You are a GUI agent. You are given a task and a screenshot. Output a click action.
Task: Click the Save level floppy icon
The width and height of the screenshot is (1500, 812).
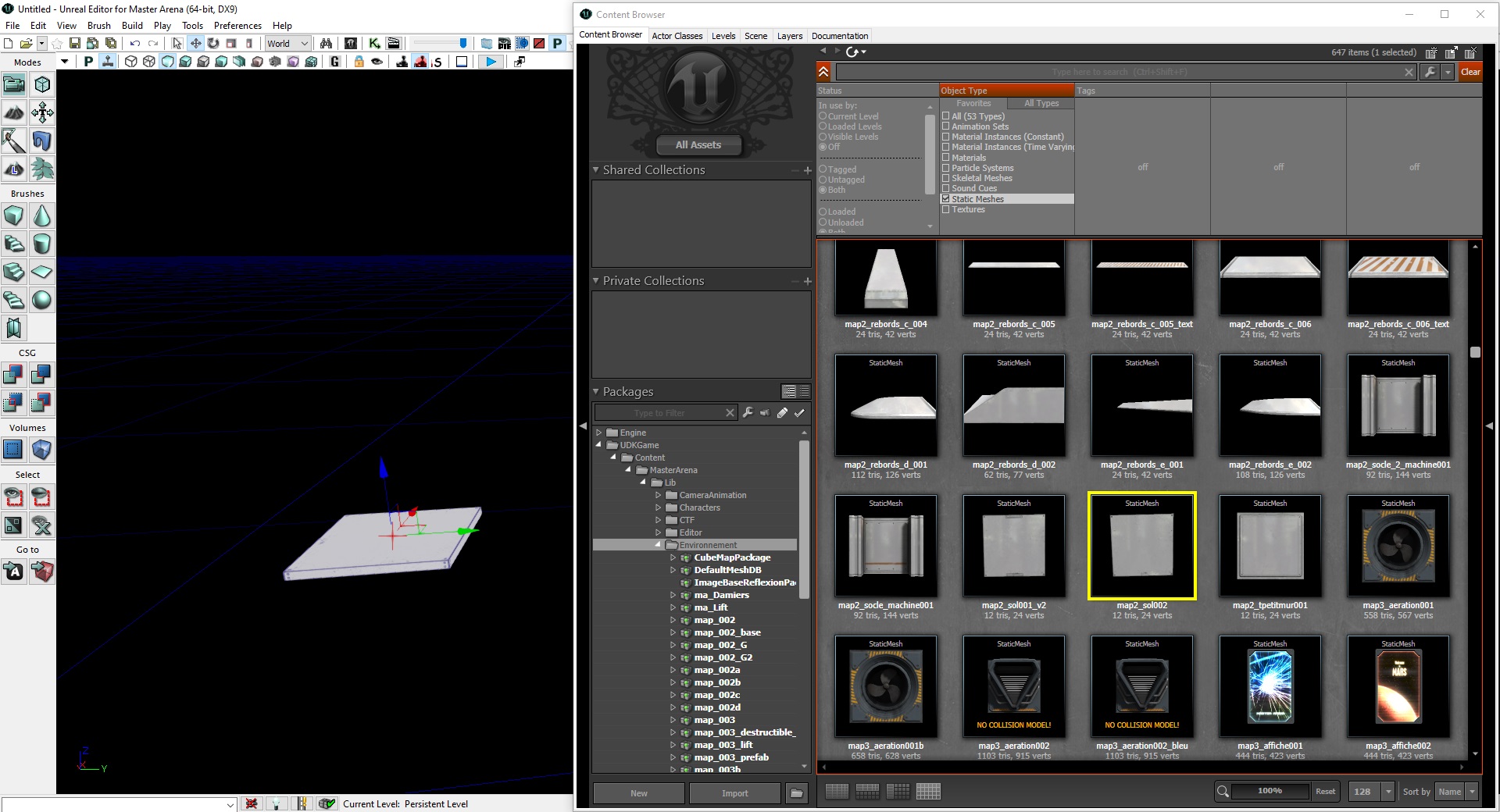click(74, 44)
